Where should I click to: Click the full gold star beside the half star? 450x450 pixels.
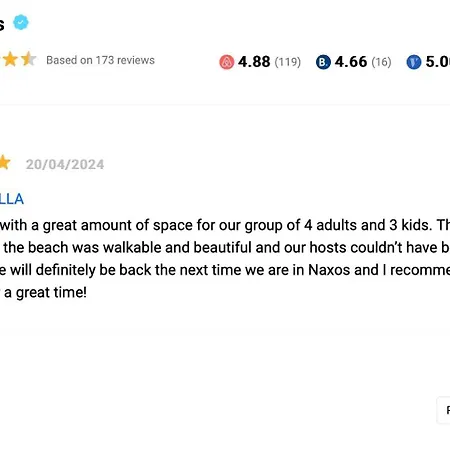click(x=10, y=59)
